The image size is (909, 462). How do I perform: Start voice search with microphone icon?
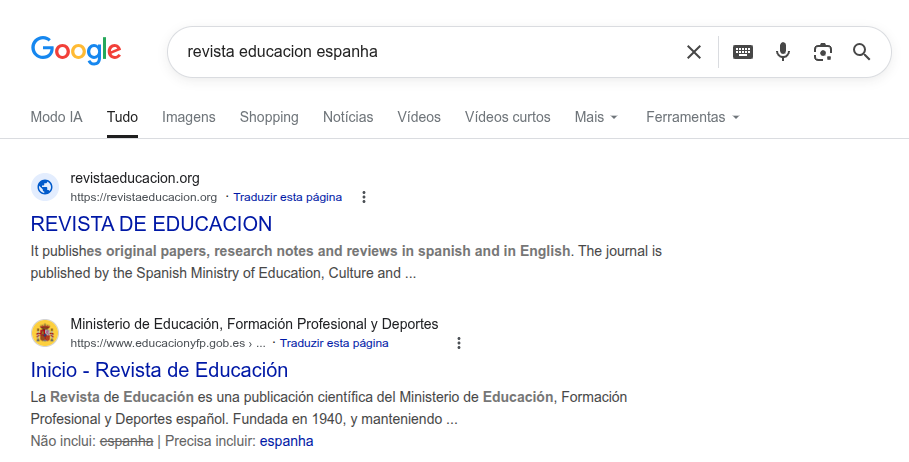[x=783, y=52]
